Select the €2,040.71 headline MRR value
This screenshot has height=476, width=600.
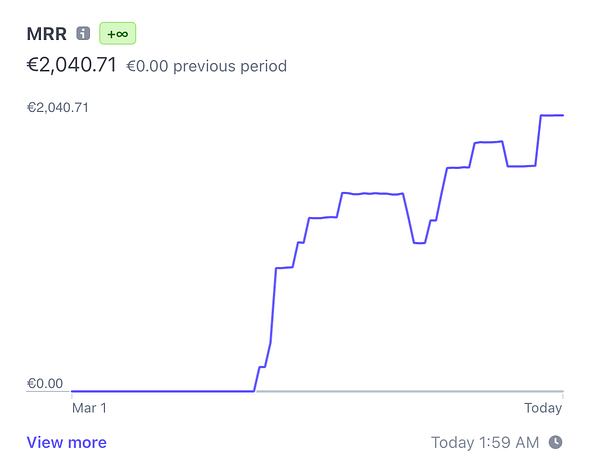tap(72, 66)
